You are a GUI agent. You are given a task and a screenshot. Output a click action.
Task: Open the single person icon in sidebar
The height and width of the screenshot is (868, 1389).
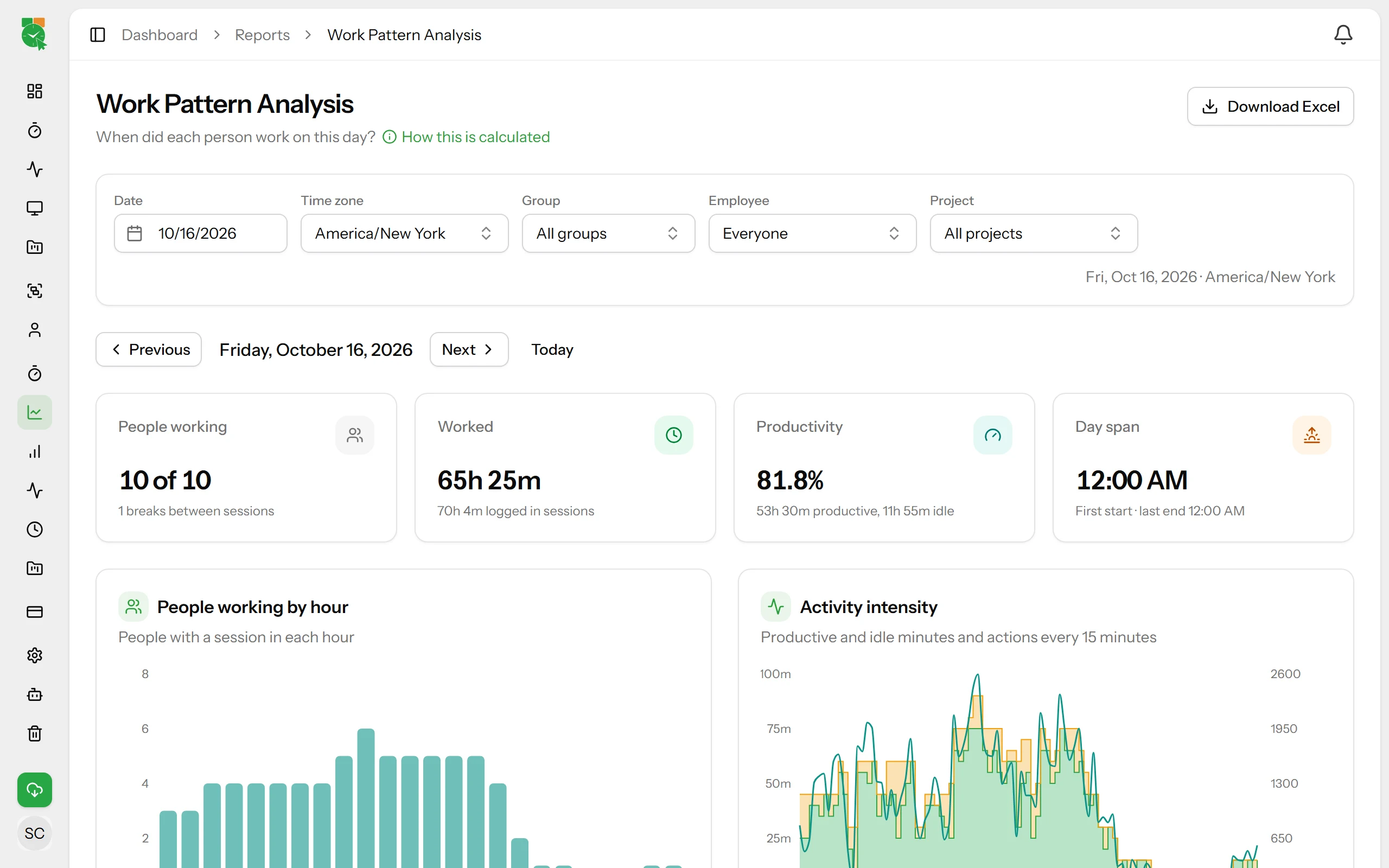coord(34,330)
